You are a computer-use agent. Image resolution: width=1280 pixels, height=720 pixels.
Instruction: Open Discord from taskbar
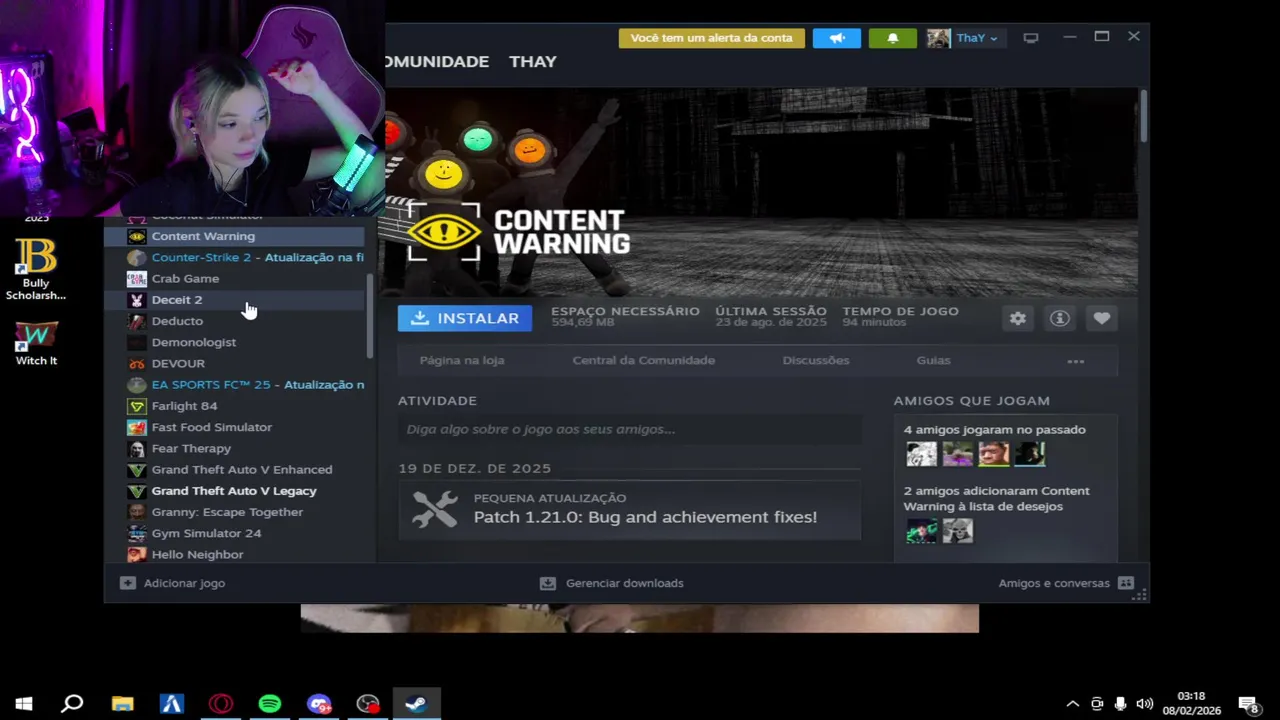(319, 704)
